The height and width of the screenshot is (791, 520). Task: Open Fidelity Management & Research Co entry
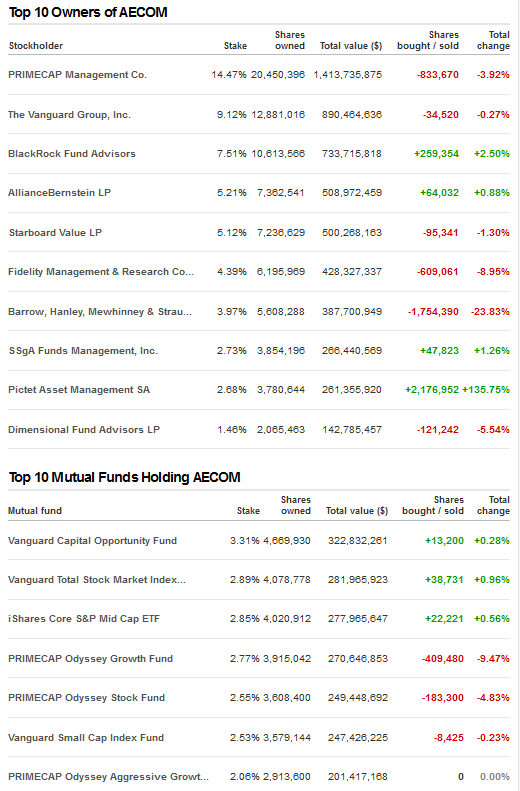click(101, 272)
